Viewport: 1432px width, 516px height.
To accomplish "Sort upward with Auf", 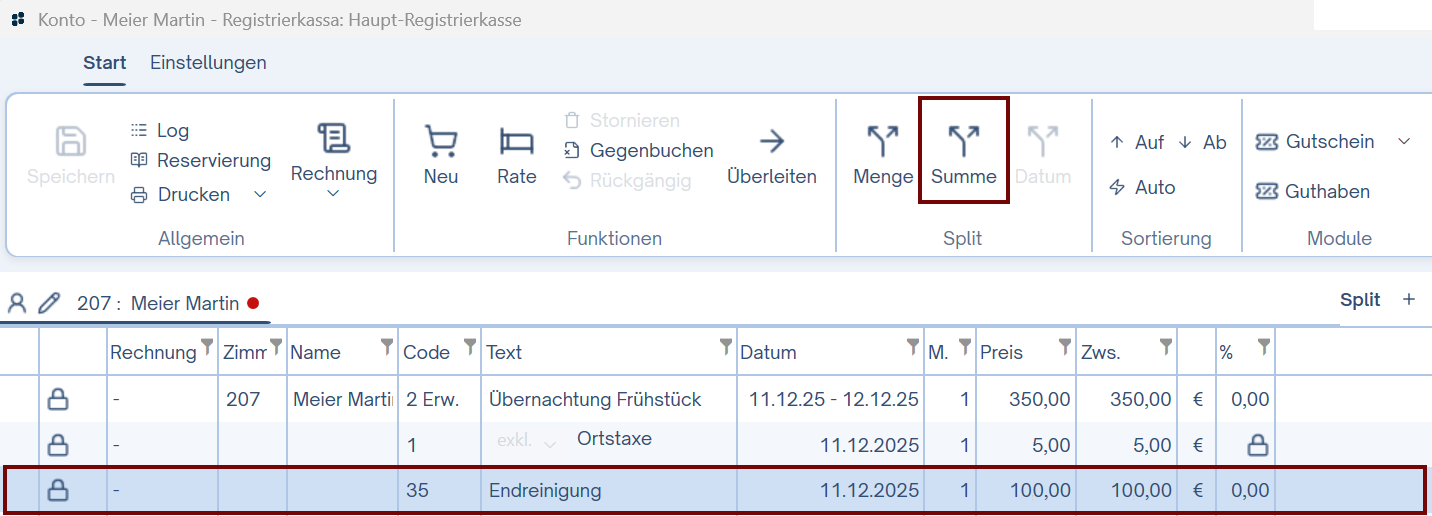I will pyautogui.click(x=1137, y=143).
